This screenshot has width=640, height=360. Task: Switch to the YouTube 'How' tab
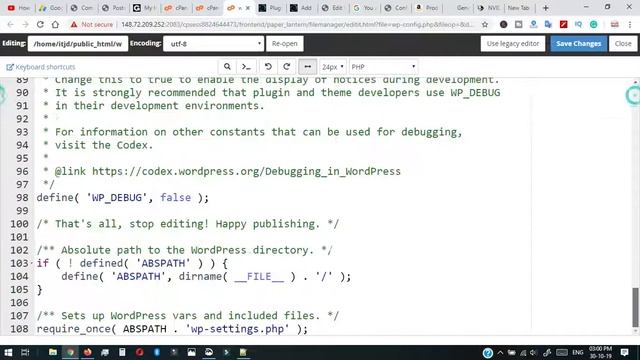pos(19,8)
